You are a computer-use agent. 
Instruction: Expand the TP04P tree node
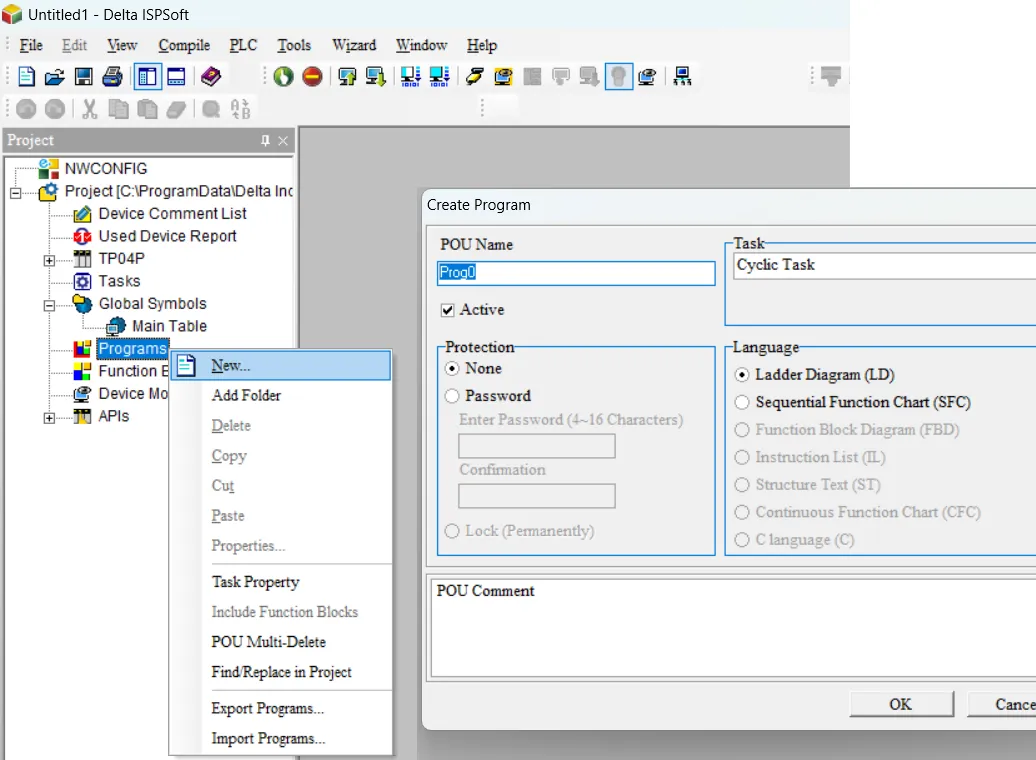tap(50, 260)
